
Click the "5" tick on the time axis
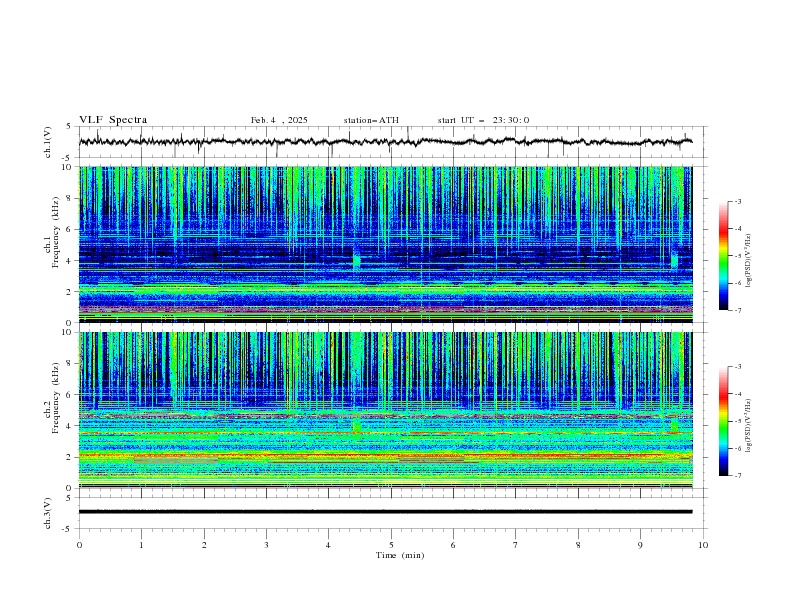point(391,545)
